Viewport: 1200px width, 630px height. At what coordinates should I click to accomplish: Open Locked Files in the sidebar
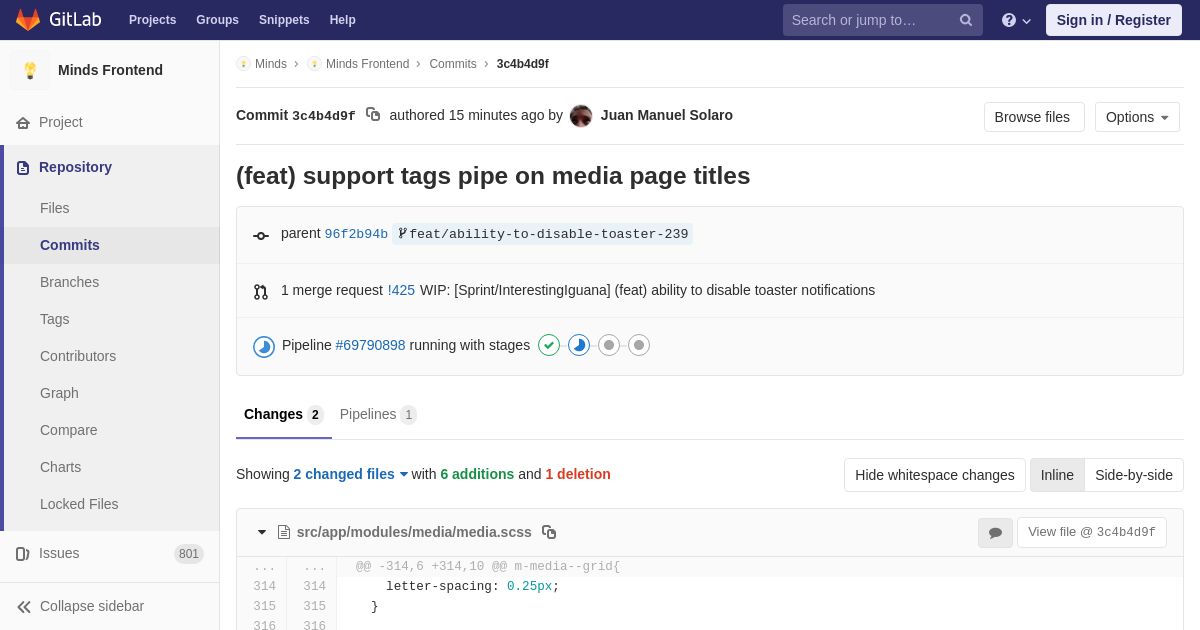pos(112,504)
